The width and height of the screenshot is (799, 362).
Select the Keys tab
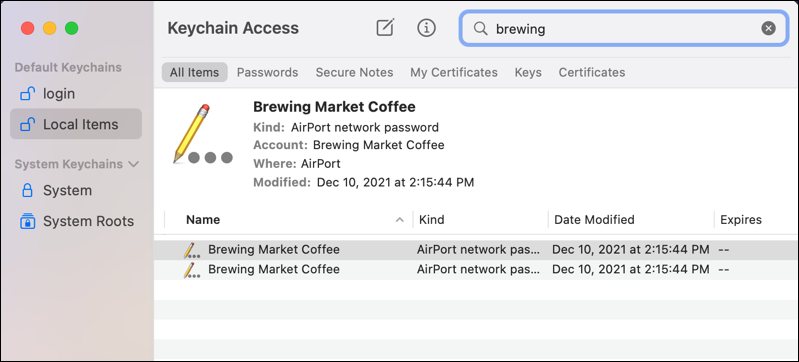[x=528, y=72]
